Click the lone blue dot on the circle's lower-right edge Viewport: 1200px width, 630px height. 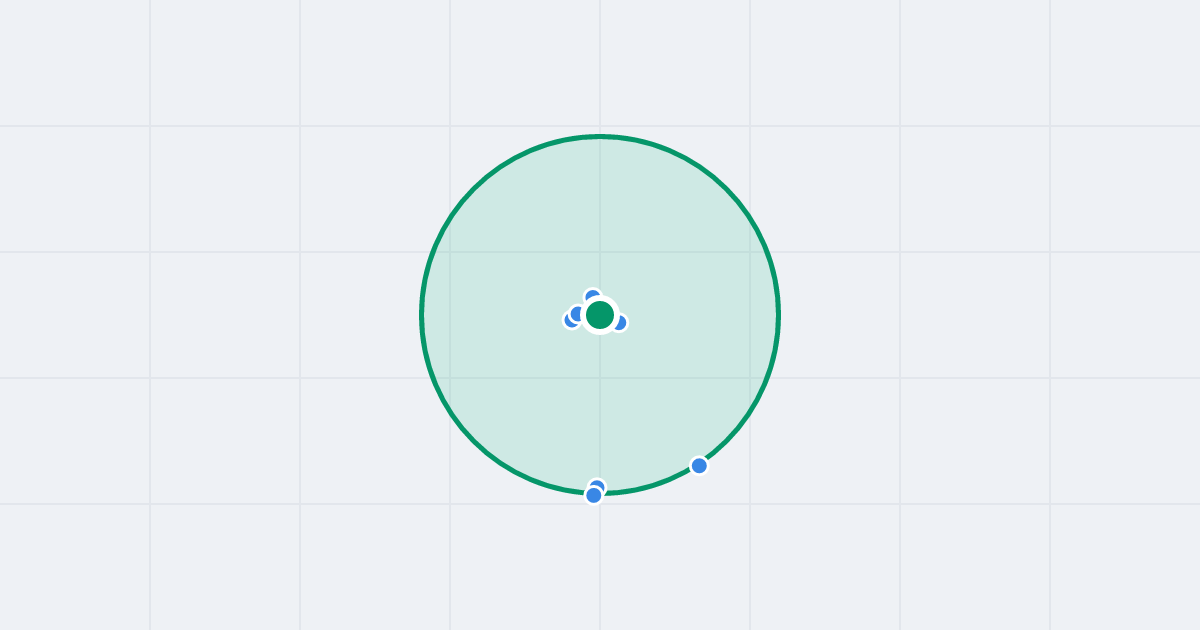(x=699, y=465)
